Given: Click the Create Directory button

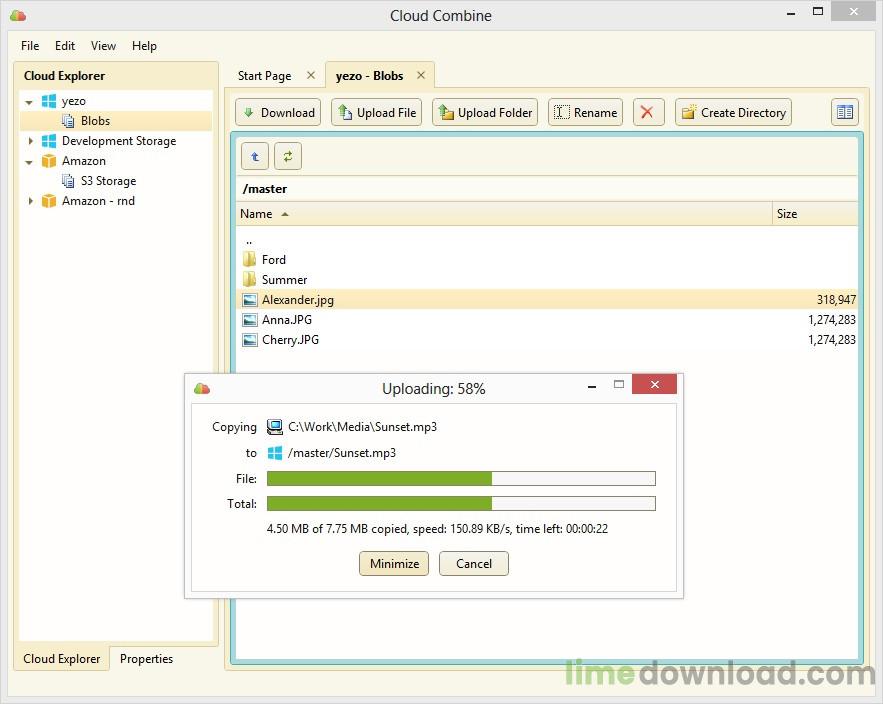Looking at the screenshot, I should 733,113.
